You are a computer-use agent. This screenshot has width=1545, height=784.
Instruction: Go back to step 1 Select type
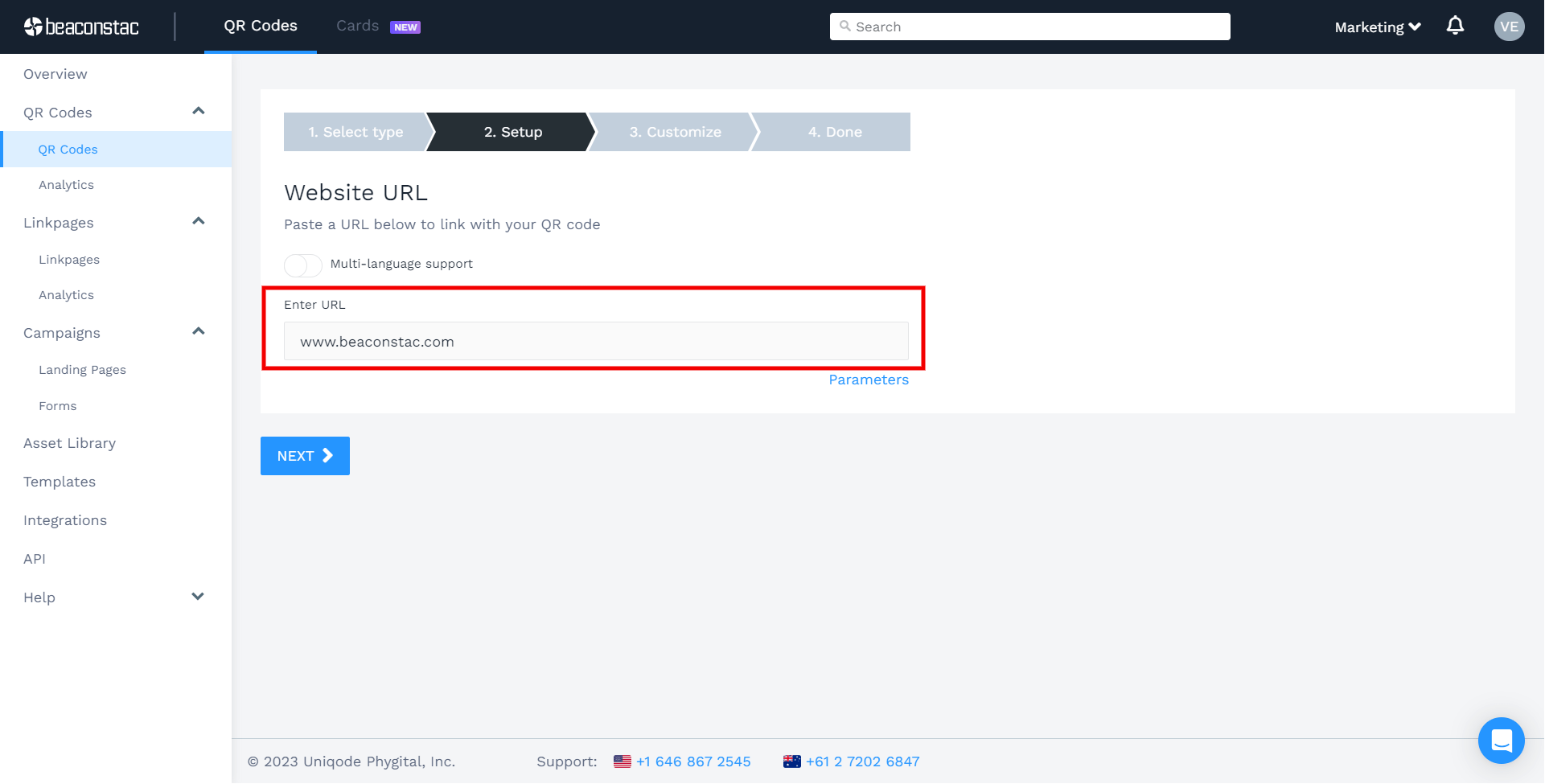click(x=355, y=132)
